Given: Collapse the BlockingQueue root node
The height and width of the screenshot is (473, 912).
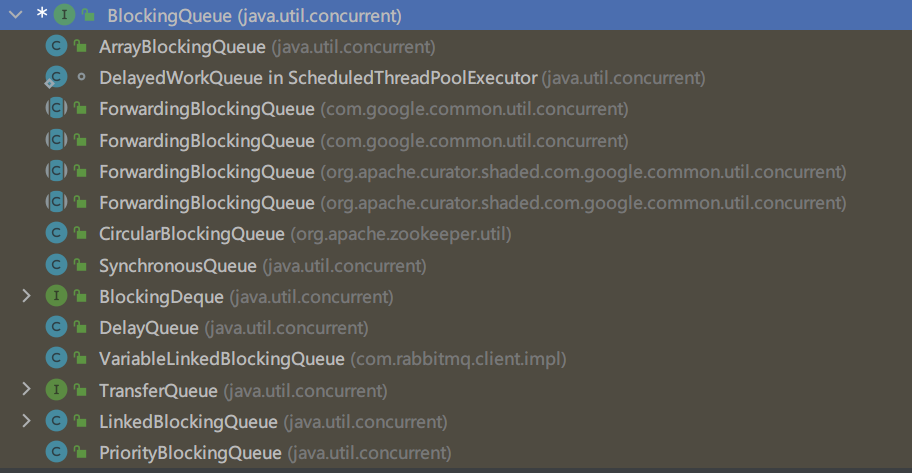Looking at the screenshot, I should (x=14, y=16).
